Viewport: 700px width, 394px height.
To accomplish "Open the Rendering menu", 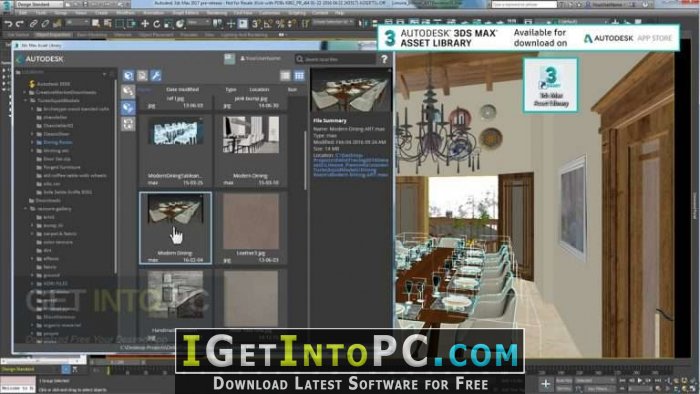I will [x=217, y=13].
